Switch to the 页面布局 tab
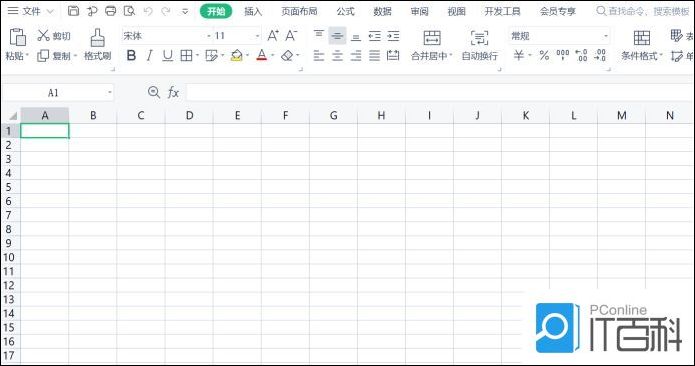 point(299,11)
